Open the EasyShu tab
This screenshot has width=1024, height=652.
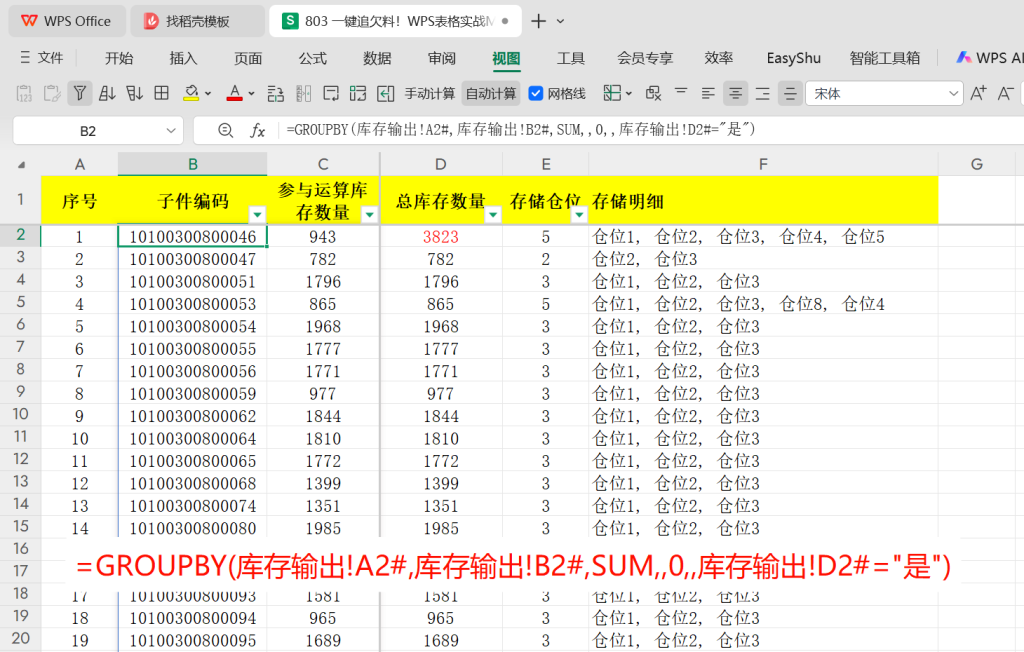click(793, 58)
